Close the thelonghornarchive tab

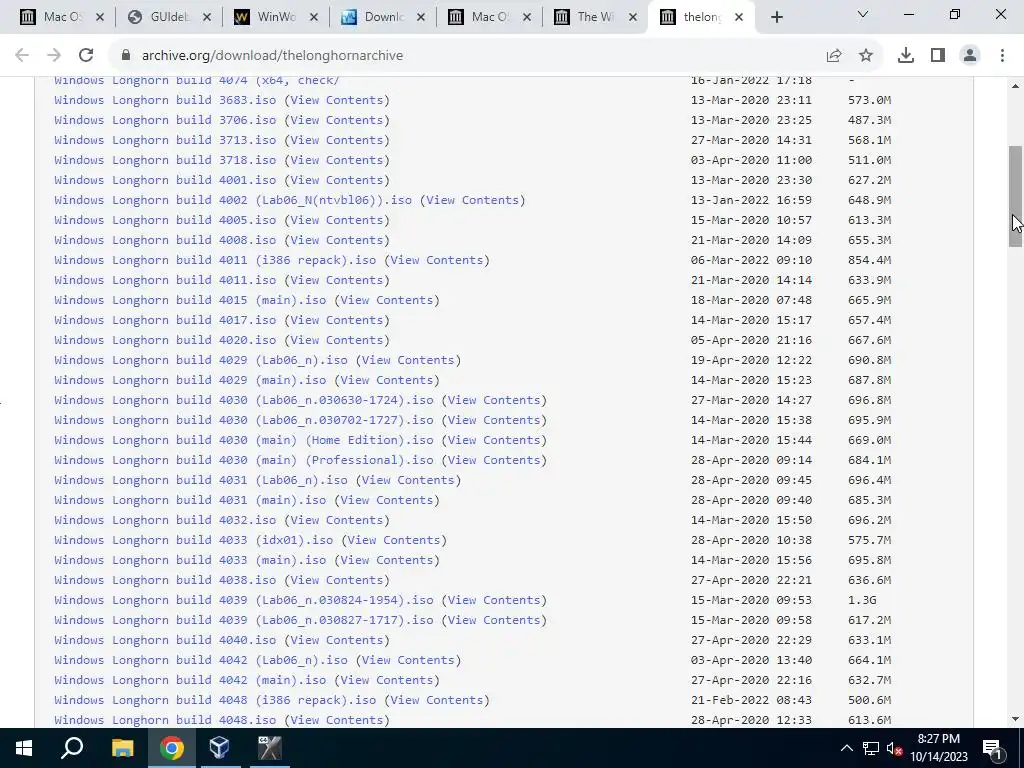pos(739,17)
